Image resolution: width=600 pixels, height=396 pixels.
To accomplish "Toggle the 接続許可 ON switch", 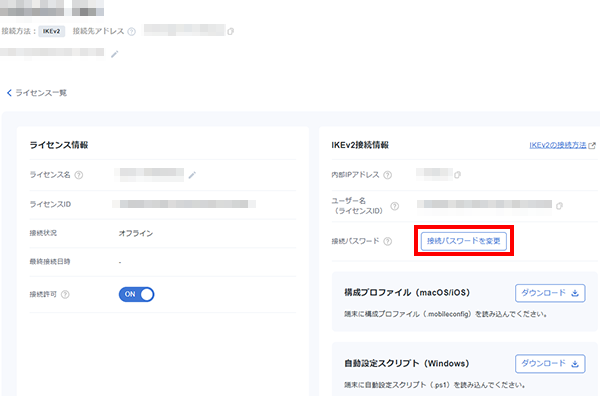I will point(136,294).
